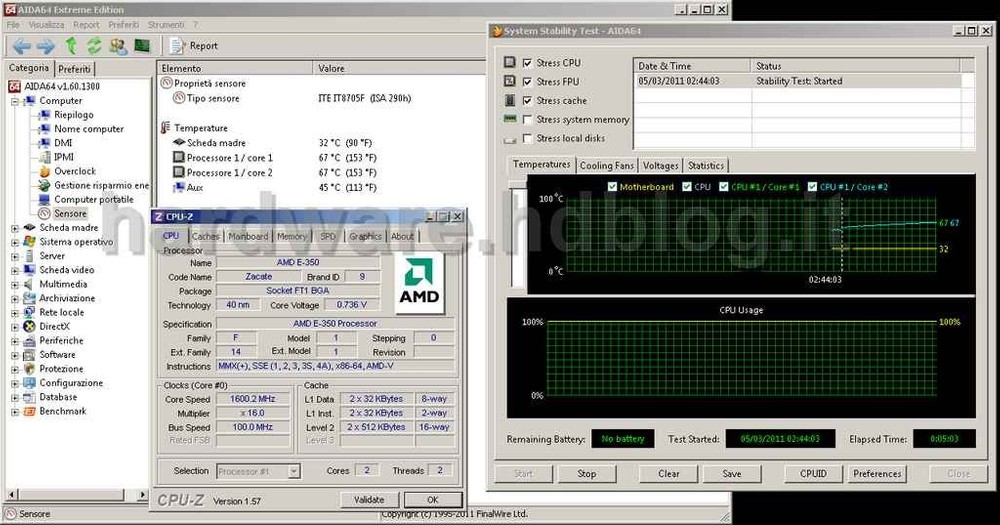Refresh using the green circular arrows icon
1000x525 pixels.
point(94,46)
